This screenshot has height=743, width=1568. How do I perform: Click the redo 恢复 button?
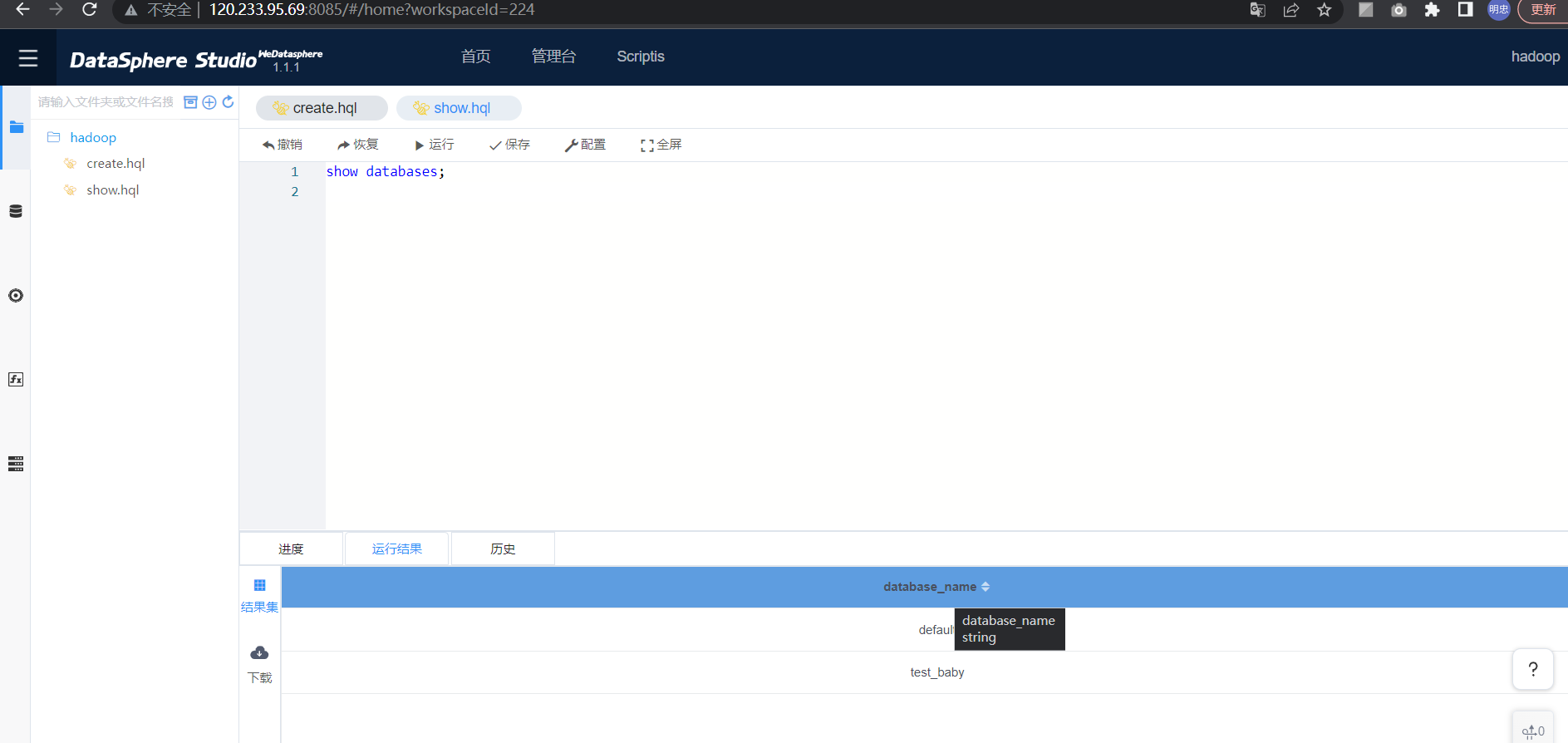[x=358, y=145]
